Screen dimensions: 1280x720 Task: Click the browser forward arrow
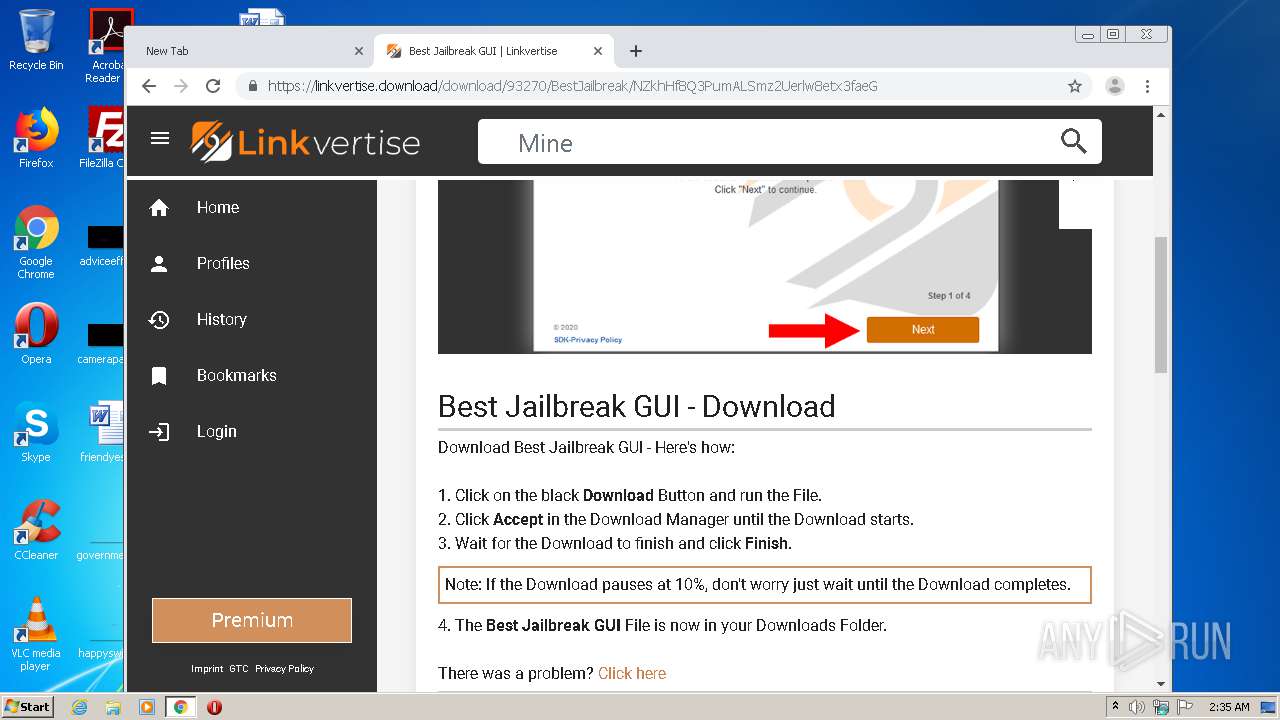tap(181, 86)
